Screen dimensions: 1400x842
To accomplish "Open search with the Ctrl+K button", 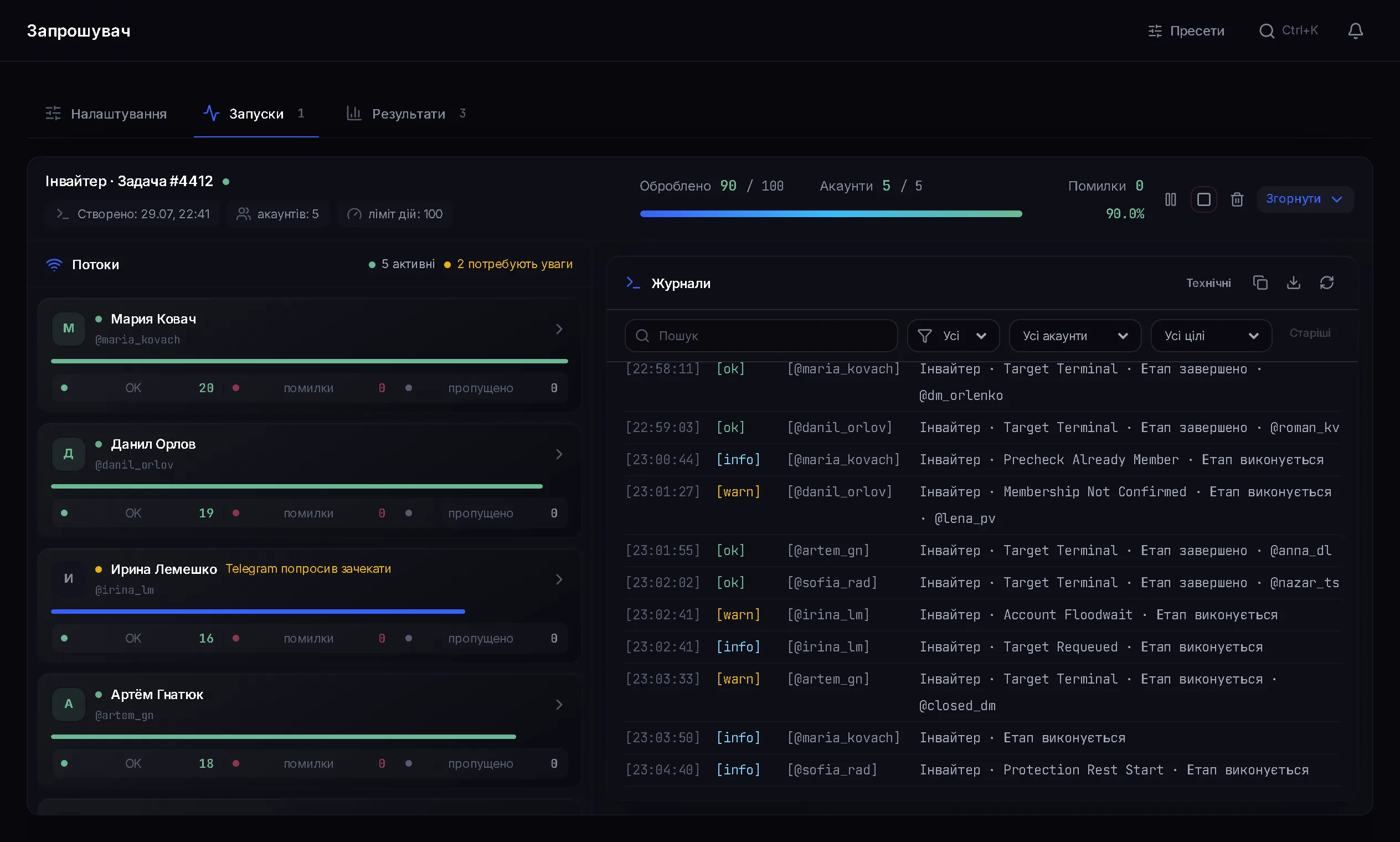I will (1288, 30).
